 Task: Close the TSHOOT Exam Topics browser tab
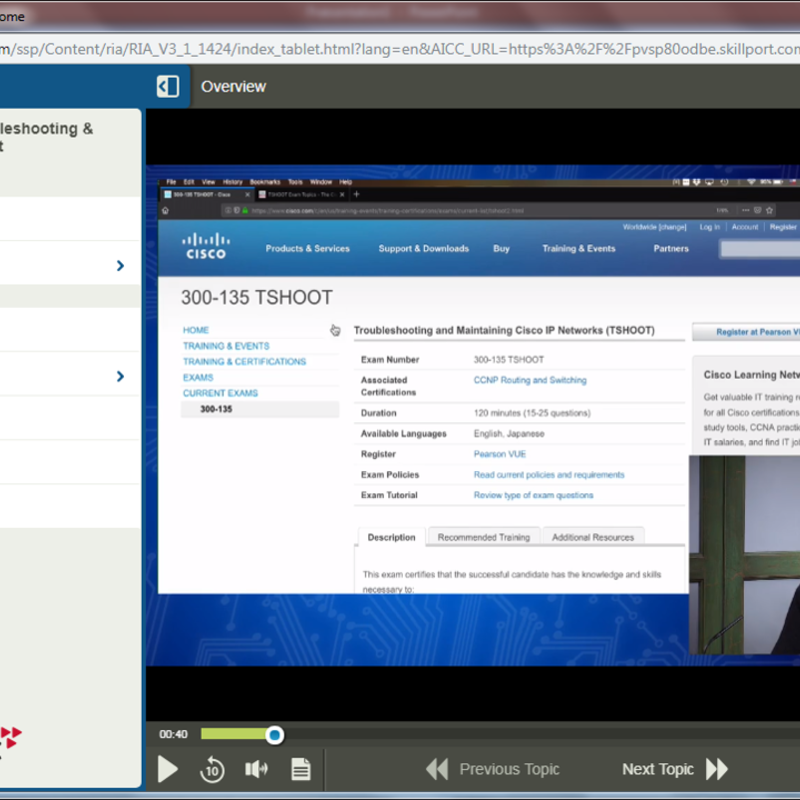[342, 195]
